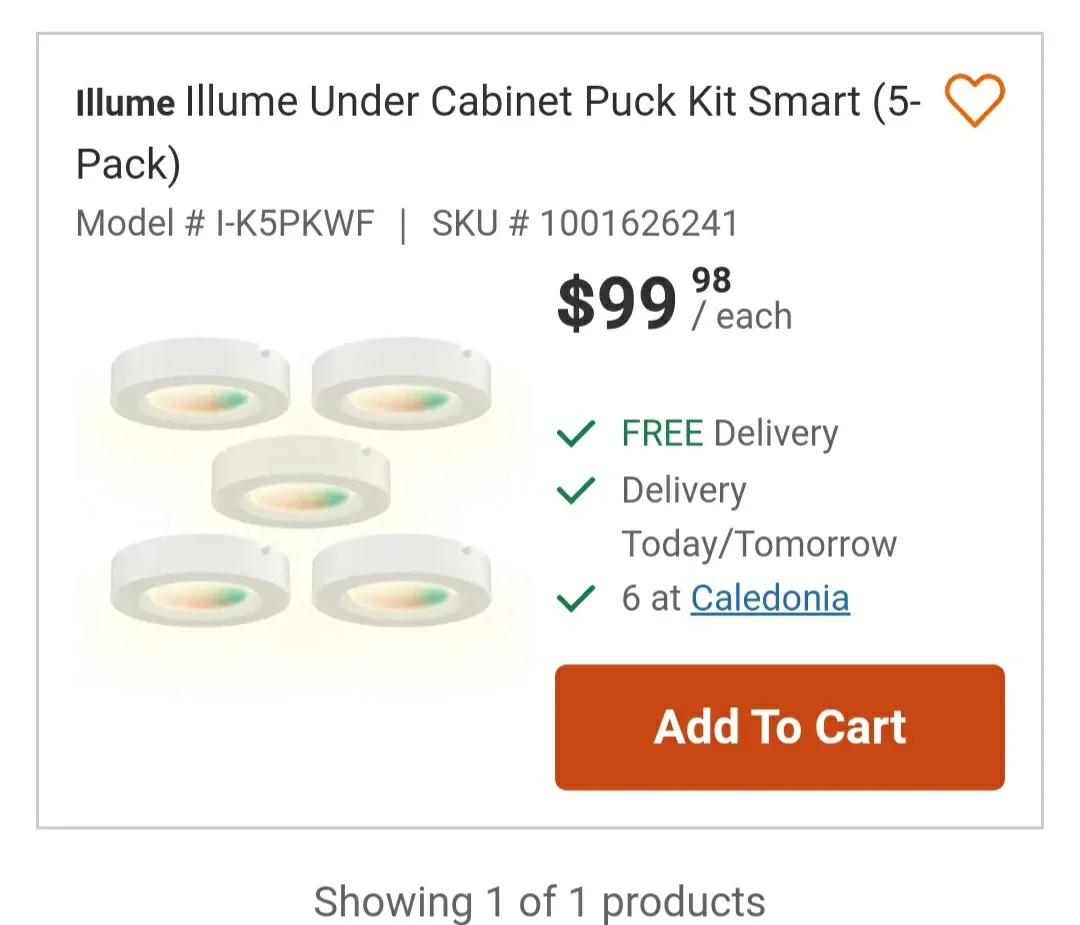This screenshot has height=925, width=1080.
Task: Click the center puck light in image
Action: click(301, 481)
